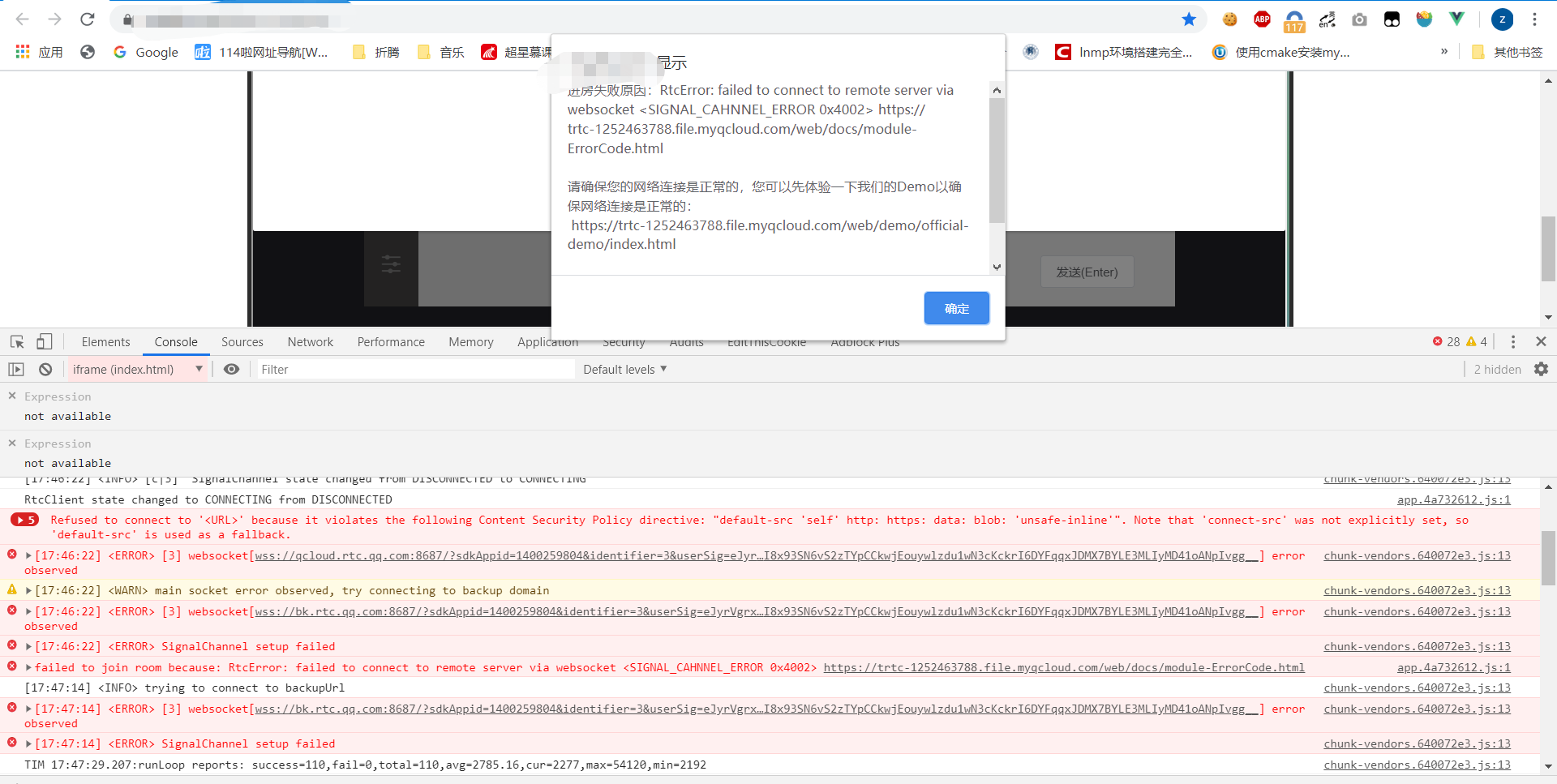Image resolution: width=1557 pixels, height=784 pixels.
Task: Open the chunk-vendors.640072e3.js:13 source link
Action: pos(1416,555)
